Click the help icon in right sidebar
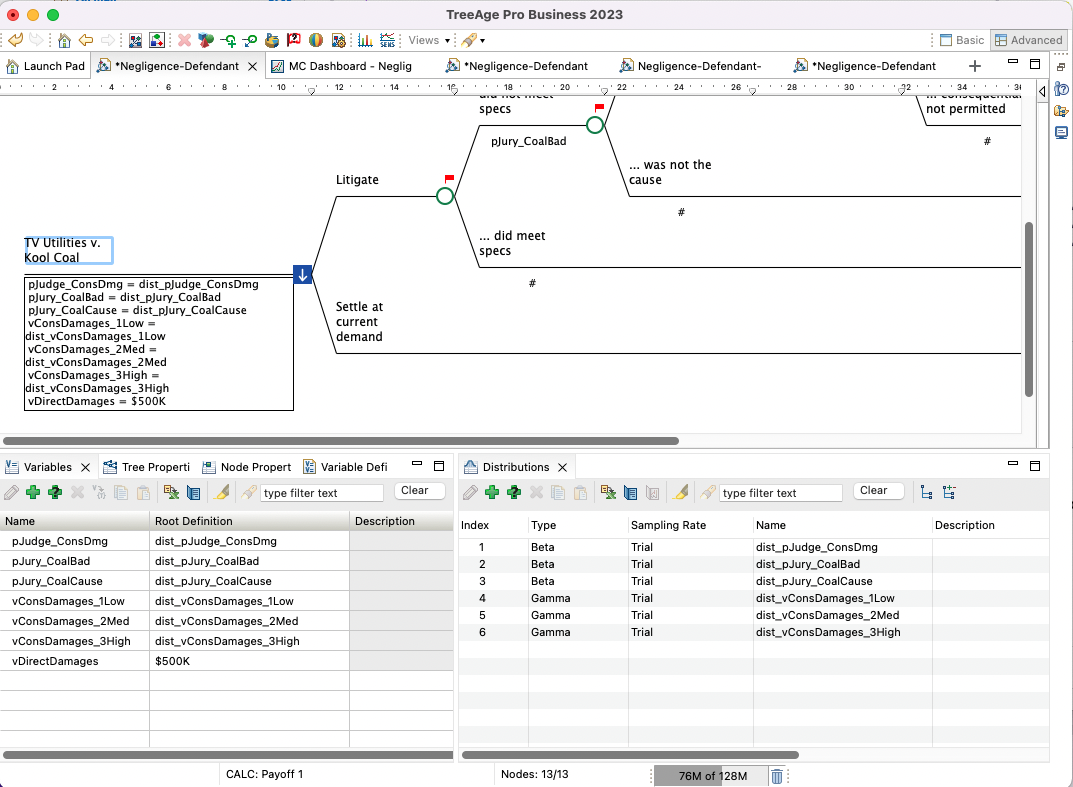This screenshot has height=787, width=1073. point(1061,90)
